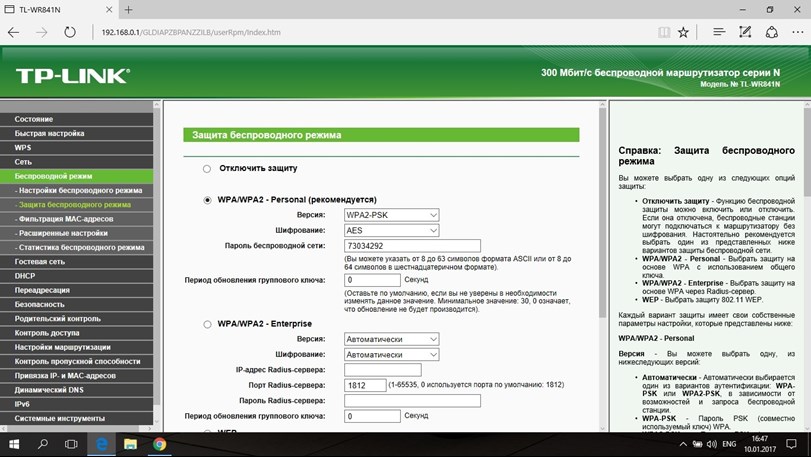Select WPA/WPA2 - Enterprise radio button
The height and width of the screenshot is (457, 811).
pos(207,324)
